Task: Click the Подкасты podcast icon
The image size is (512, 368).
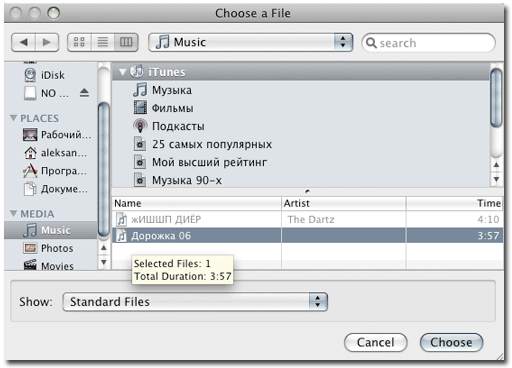Action: pos(140,126)
